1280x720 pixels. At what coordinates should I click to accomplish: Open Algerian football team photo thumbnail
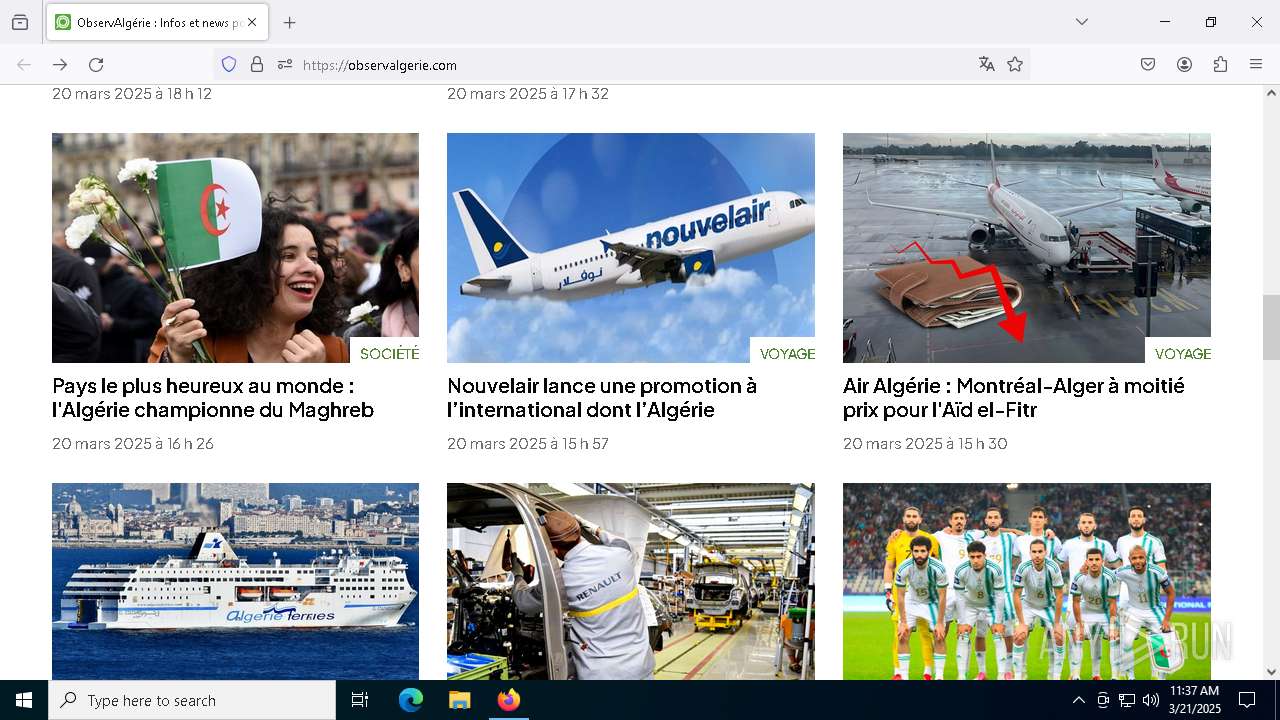coord(1027,581)
